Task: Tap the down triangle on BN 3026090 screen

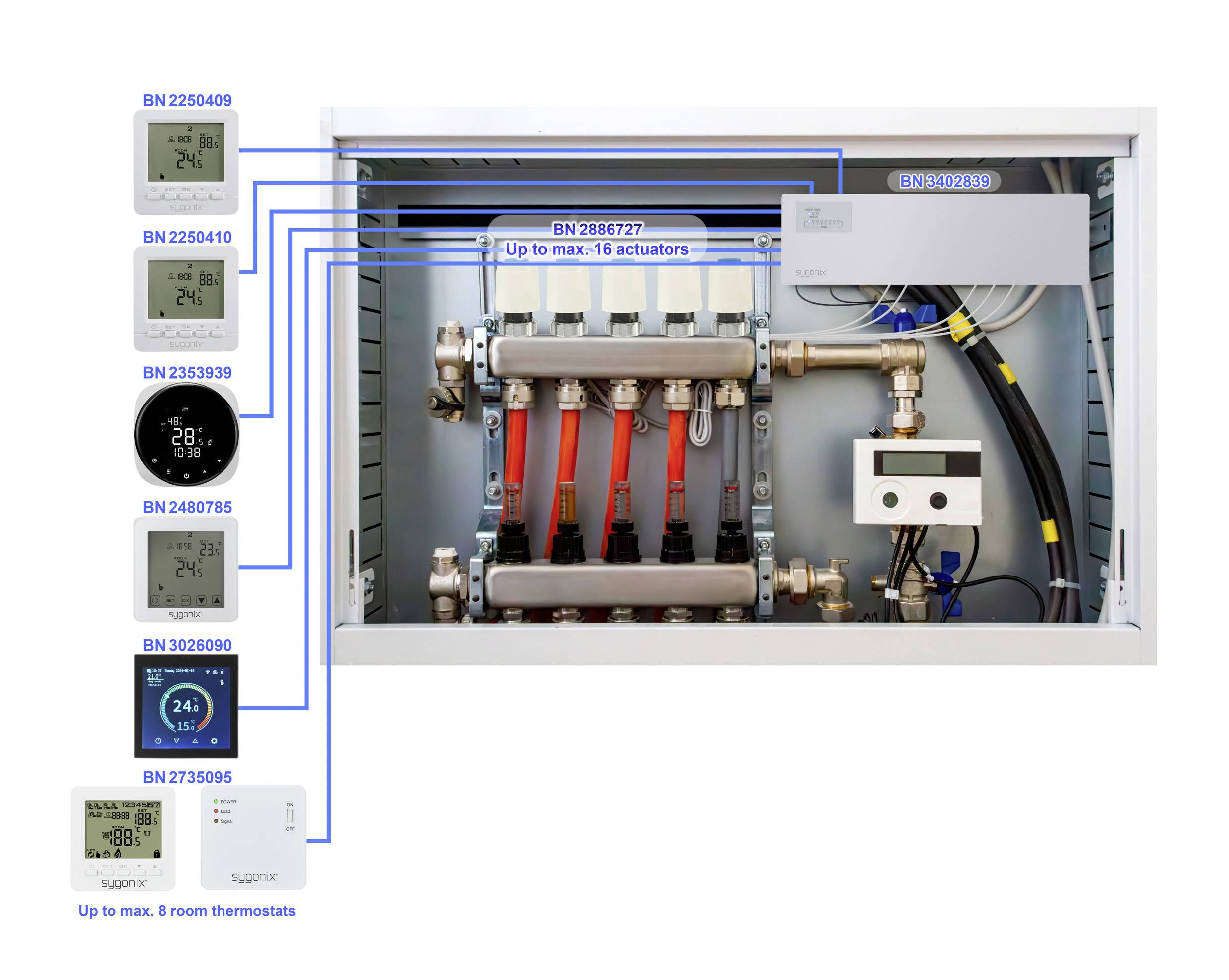Action: coord(177,741)
